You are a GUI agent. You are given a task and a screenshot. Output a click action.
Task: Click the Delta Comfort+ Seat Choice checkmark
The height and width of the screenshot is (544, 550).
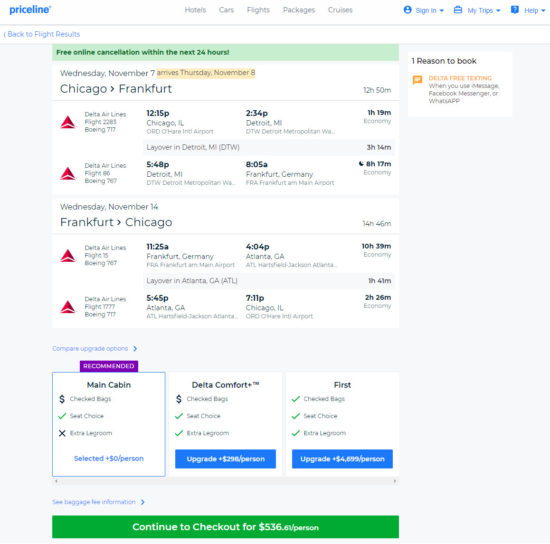click(x=179, y=416)
